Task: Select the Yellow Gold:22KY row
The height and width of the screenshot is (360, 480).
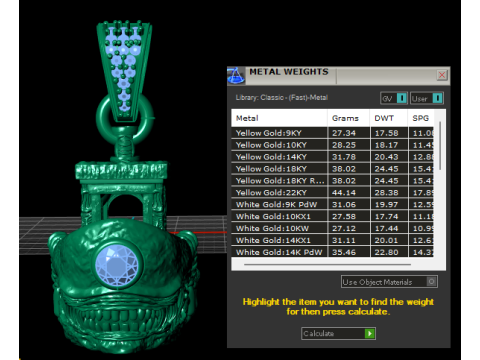Action: [x=332, y=193]
